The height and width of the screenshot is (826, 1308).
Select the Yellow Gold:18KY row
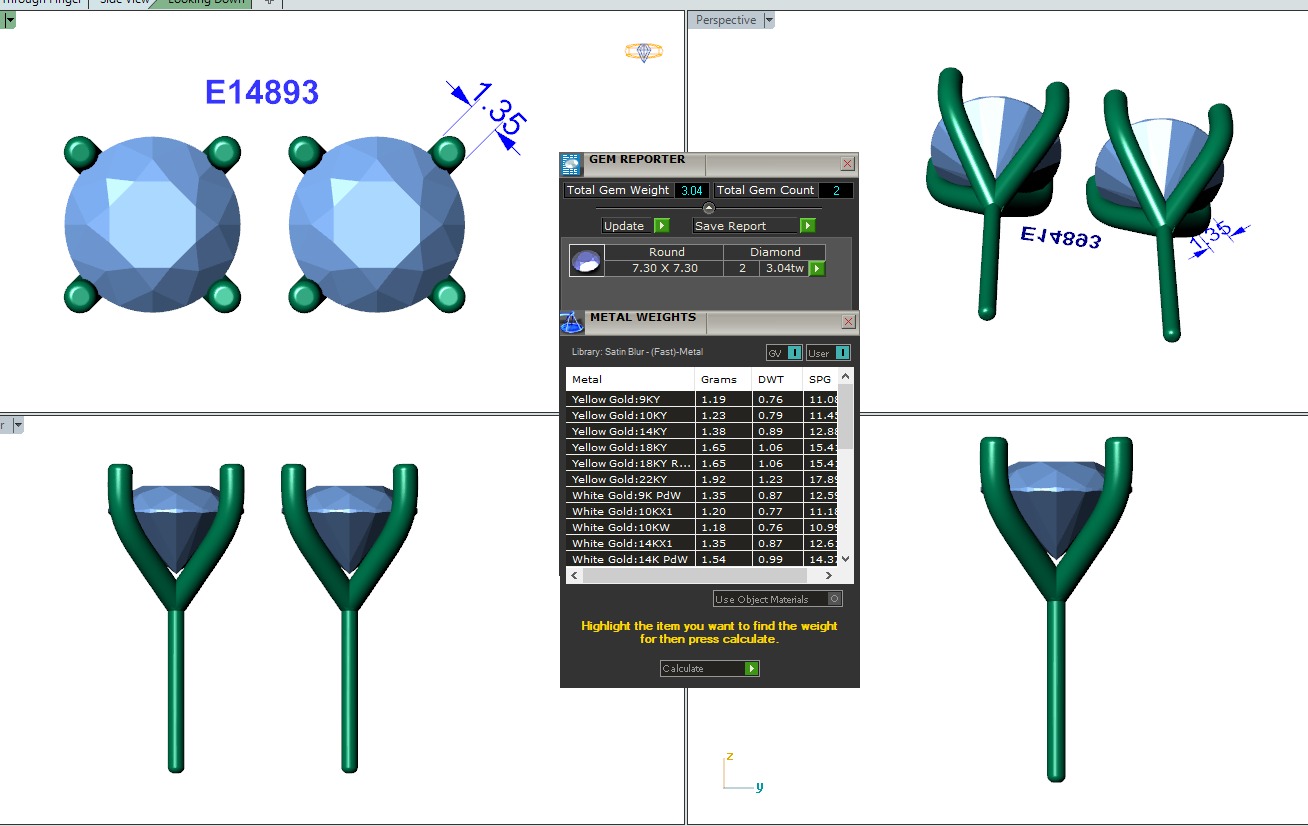630,447
